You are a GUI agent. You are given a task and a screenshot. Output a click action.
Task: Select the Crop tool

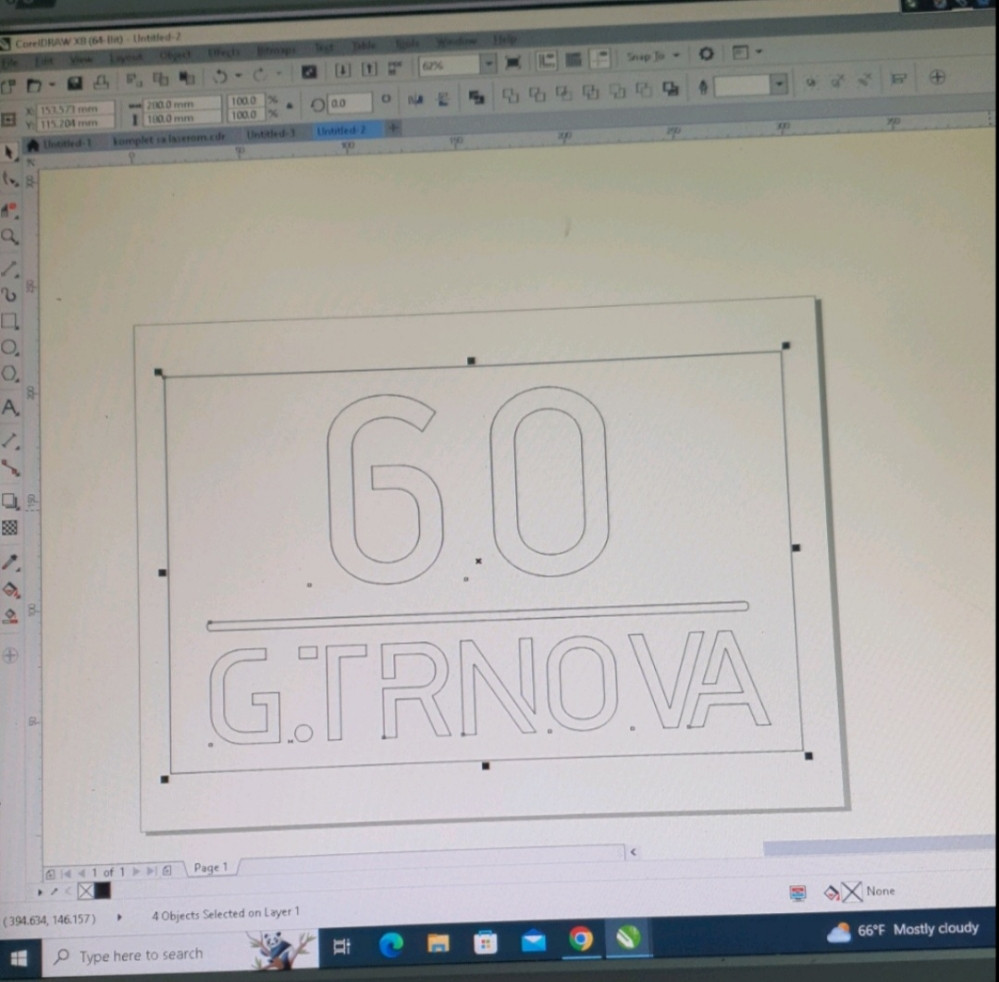pos(10,210)
